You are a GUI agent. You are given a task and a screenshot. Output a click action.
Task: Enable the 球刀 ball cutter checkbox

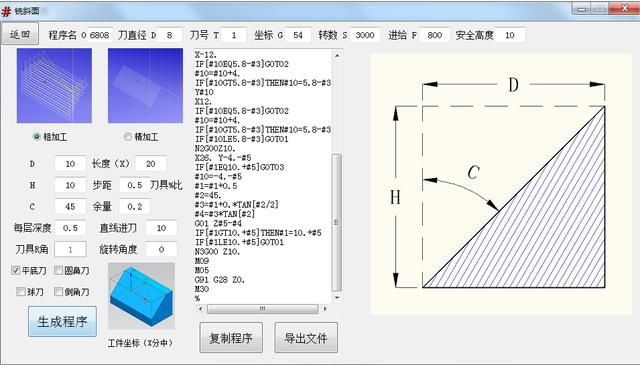point(21,292)
